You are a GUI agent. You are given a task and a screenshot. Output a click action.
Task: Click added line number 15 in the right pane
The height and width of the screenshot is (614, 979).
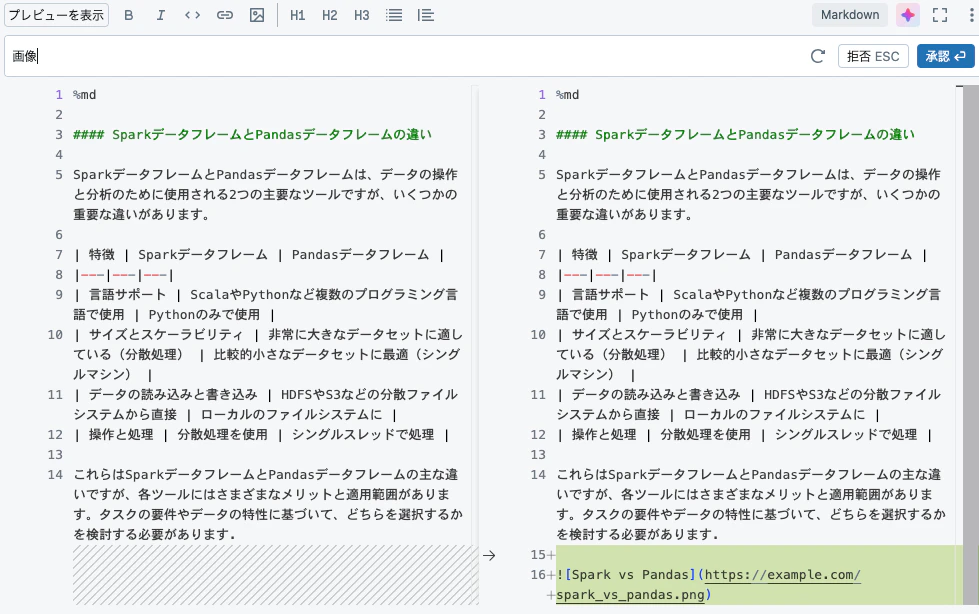(x=538, y=555)
